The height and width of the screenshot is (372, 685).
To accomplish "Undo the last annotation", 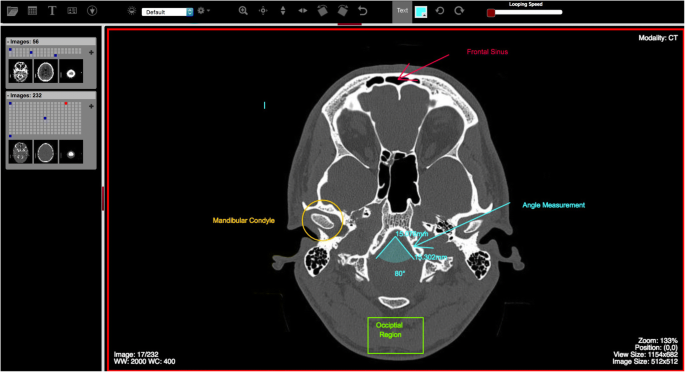I will point(440,11).
